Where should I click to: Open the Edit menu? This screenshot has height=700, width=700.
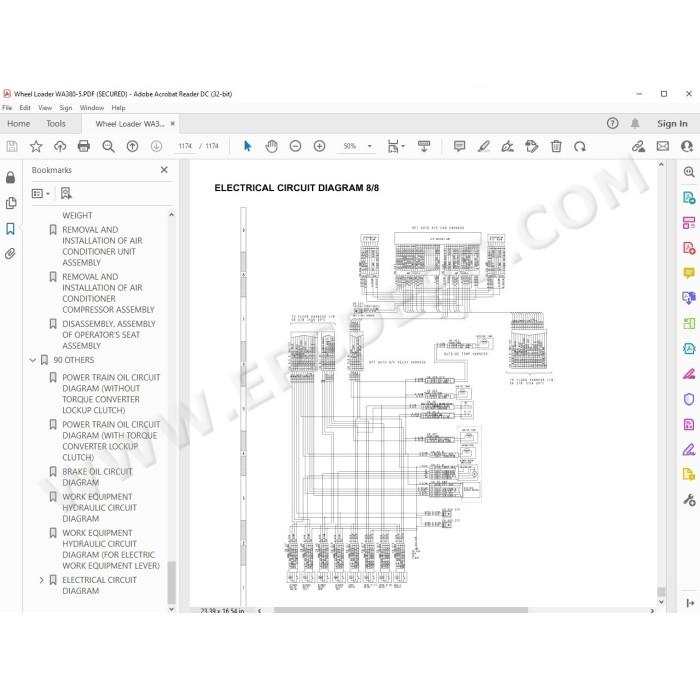pyautogui.click(x=25, y=108)
